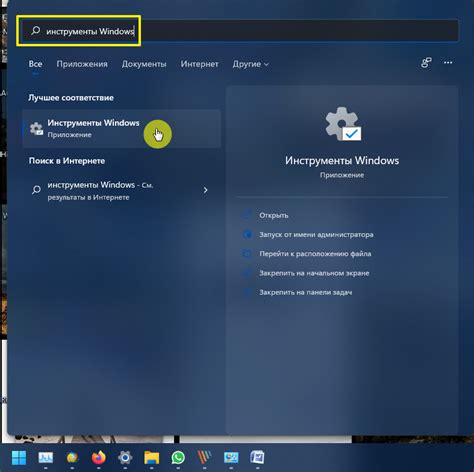The width and height of the screenshot is (474, 472).
Task: Open the three-dots more options menu
Action: [448, 63]
